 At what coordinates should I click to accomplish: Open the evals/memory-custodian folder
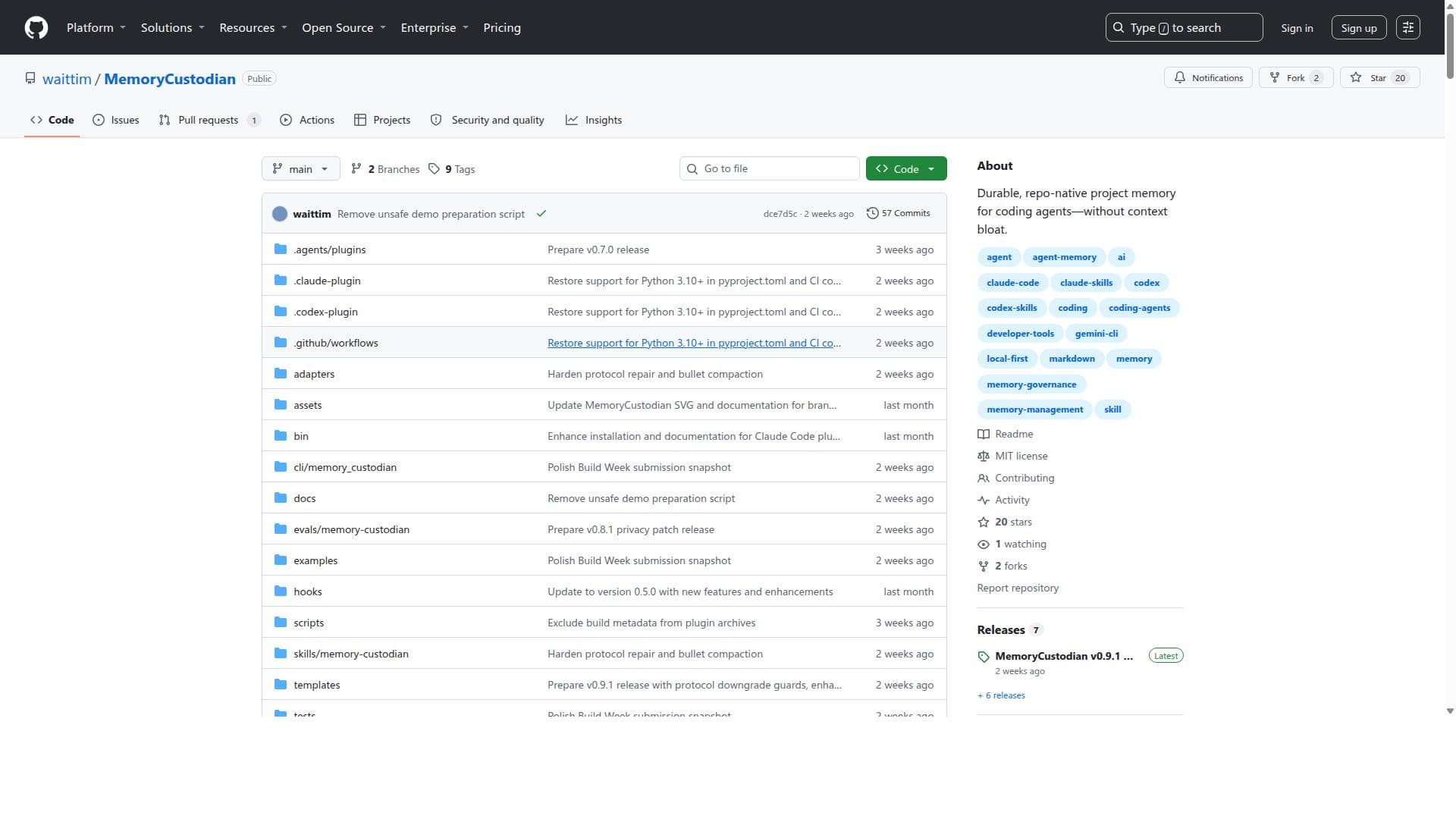coord(351,529)
